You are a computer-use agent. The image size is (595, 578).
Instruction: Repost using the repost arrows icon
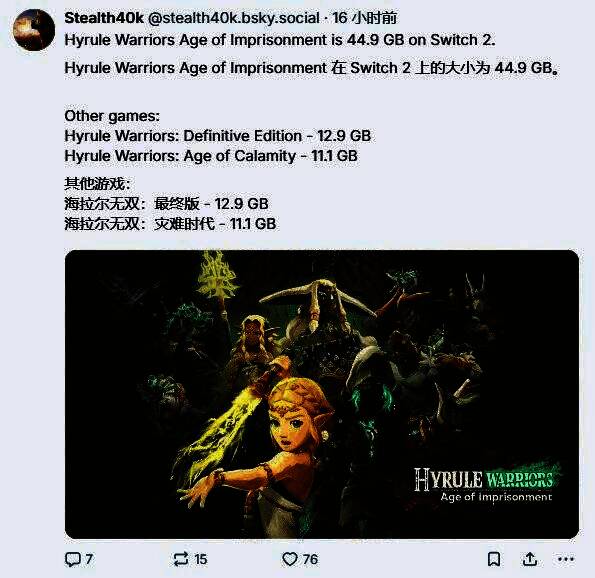181,559
